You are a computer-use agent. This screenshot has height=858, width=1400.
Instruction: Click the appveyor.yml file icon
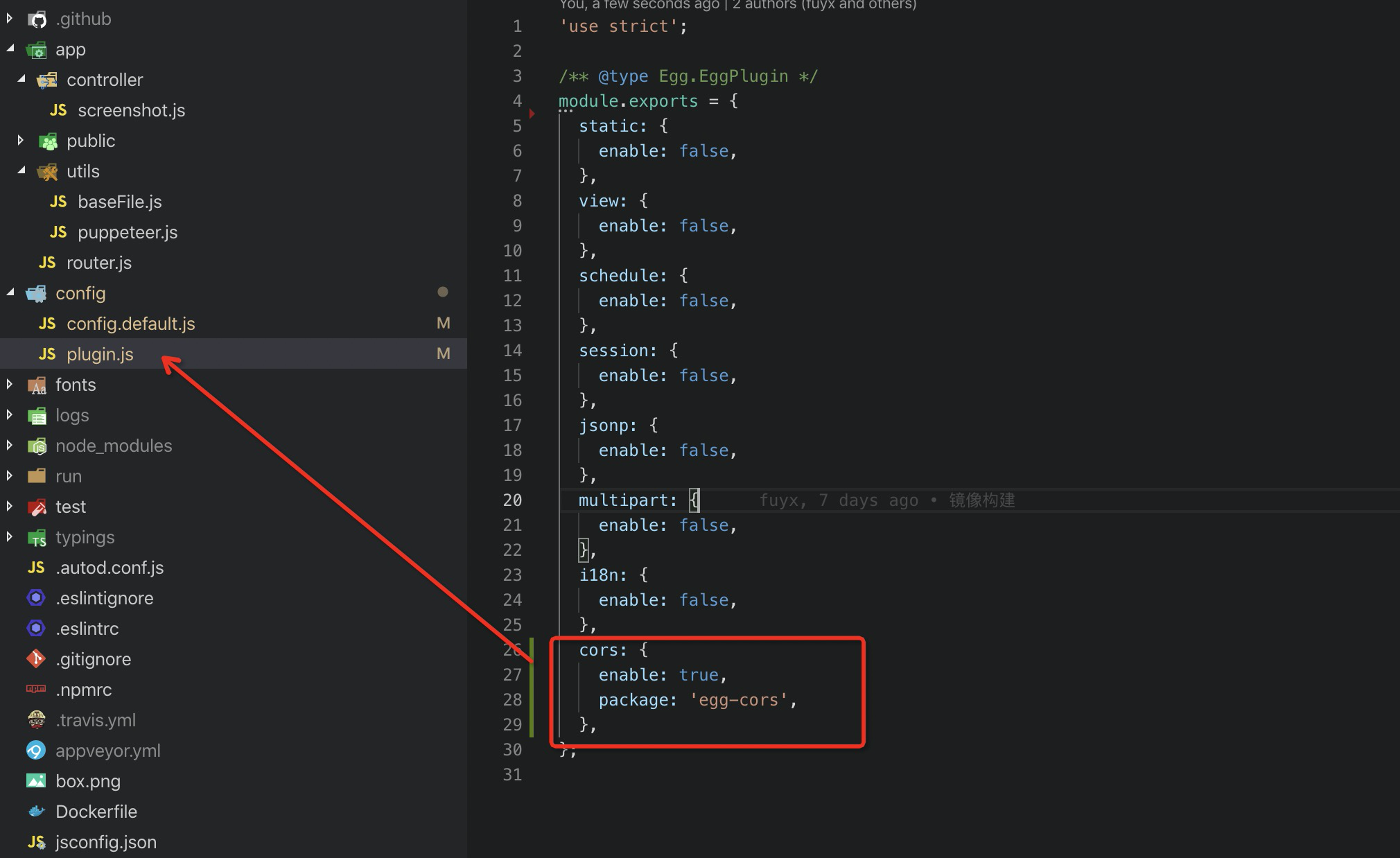click(36, 751)
